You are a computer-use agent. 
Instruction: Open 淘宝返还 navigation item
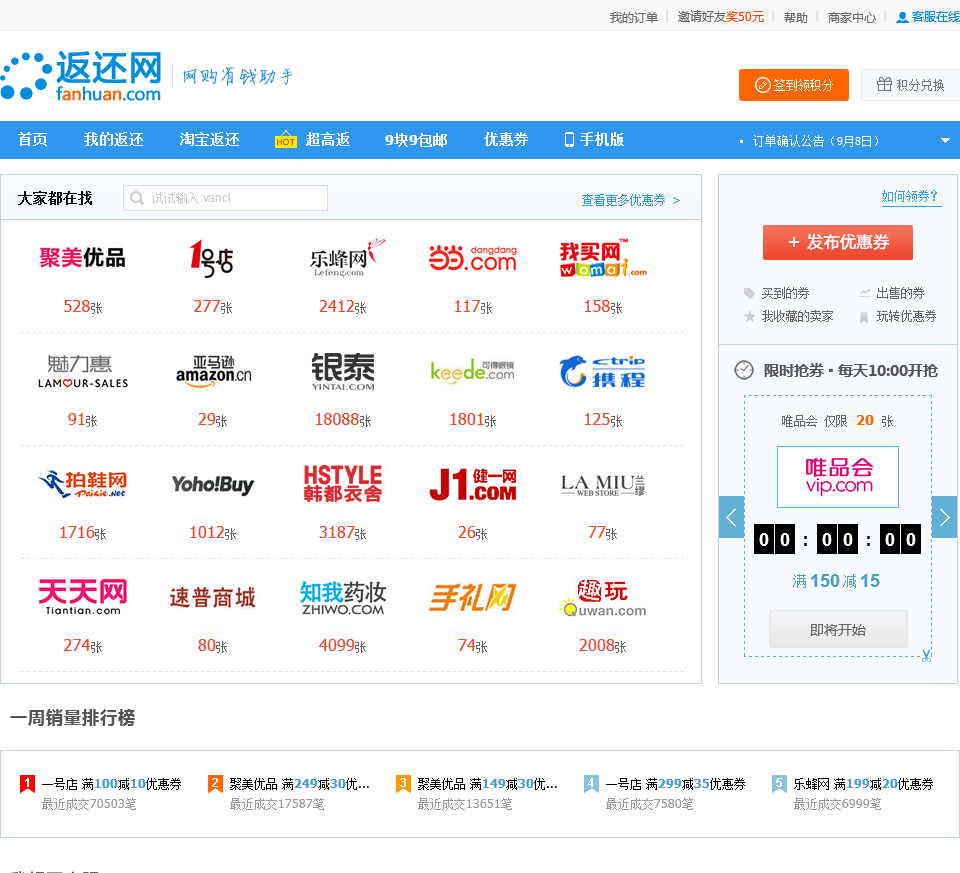pos(209,140)
